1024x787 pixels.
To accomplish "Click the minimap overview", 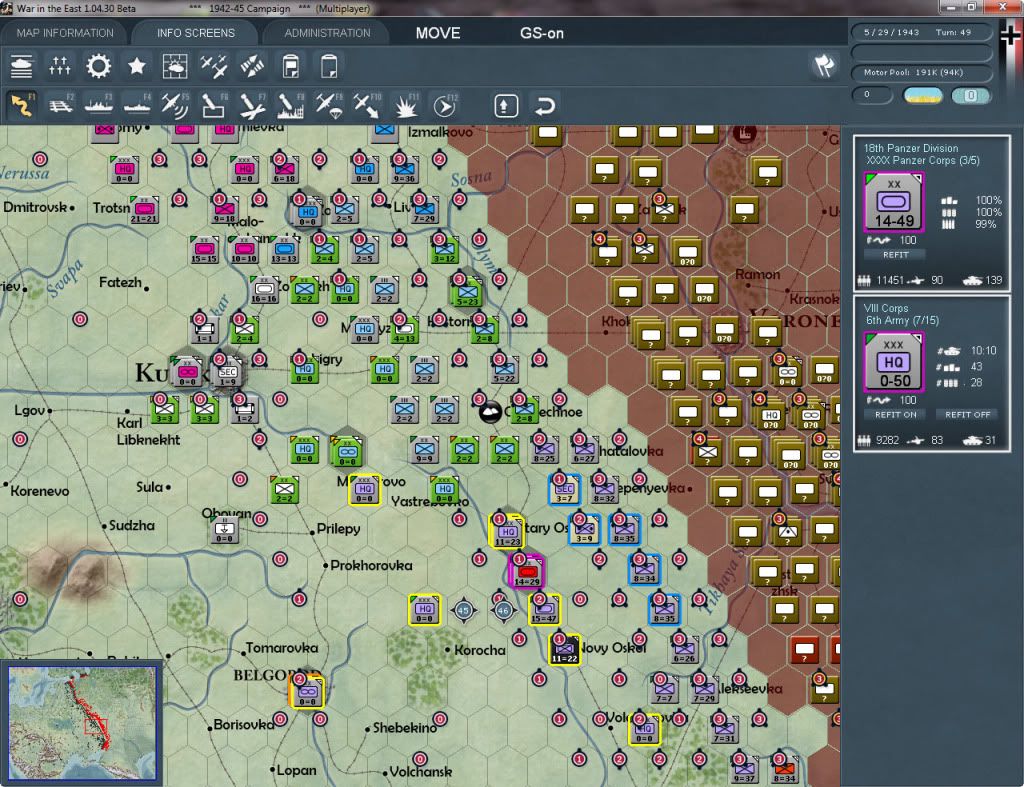I will point(82,722).
